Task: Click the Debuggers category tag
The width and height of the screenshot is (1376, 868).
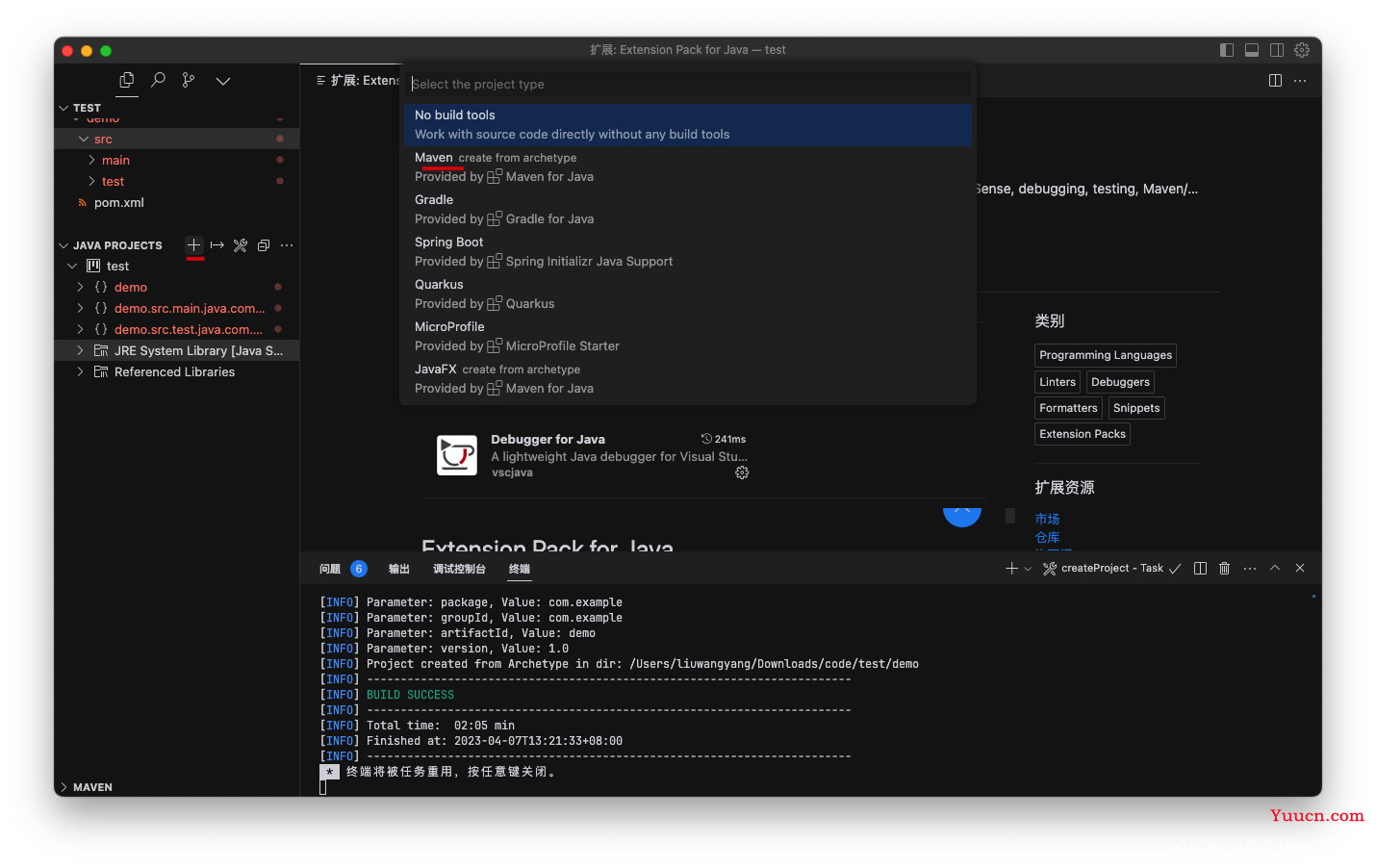Action: [1120, 382]
